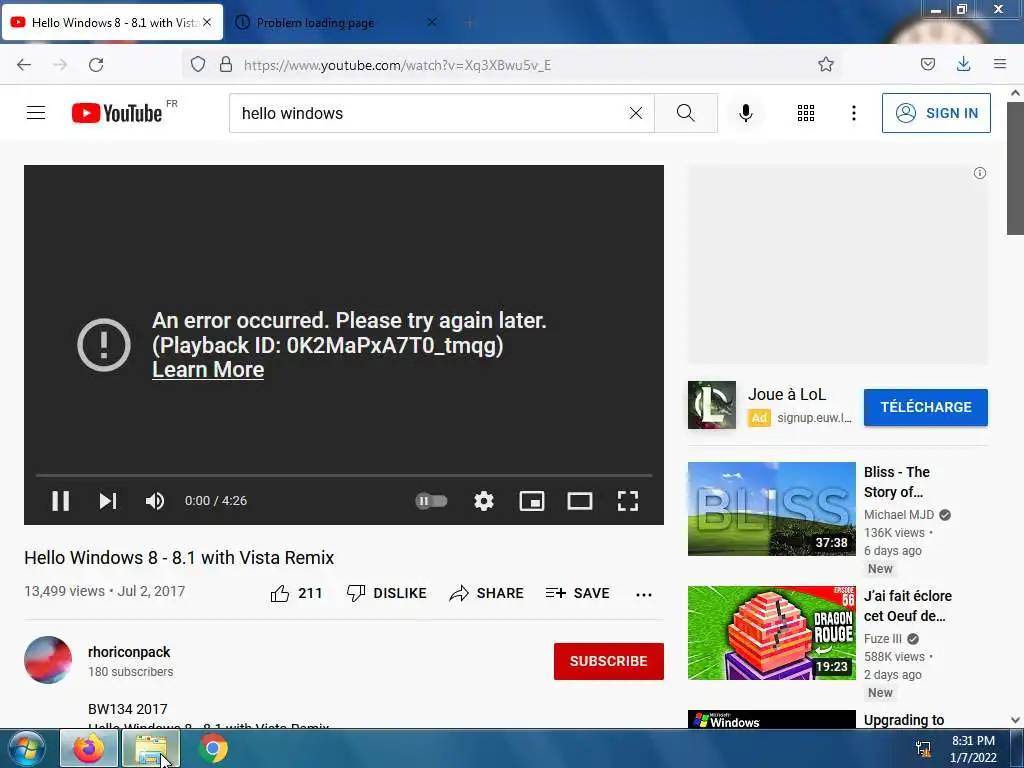Open player settings gear
This screenshot has height=768, width=1024.
tap(484, 501)
